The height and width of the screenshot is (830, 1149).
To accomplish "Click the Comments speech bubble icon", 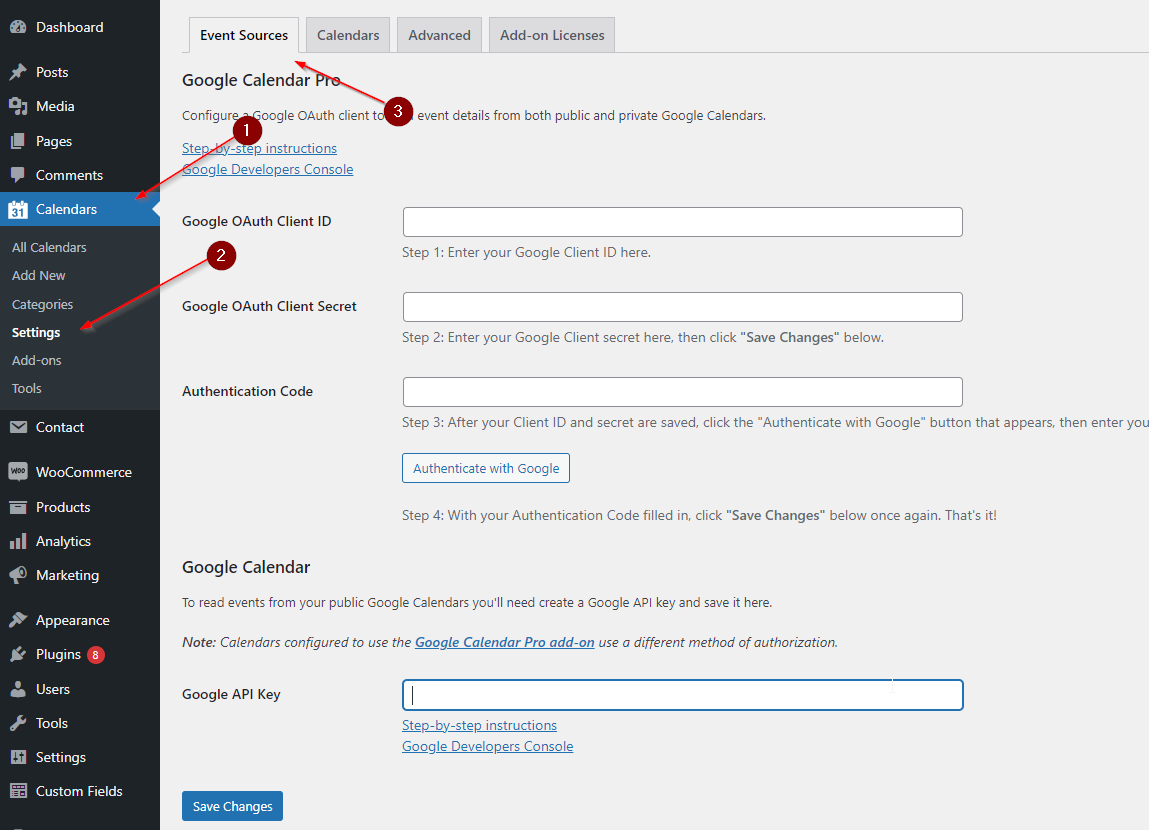I will click(18, 175).
